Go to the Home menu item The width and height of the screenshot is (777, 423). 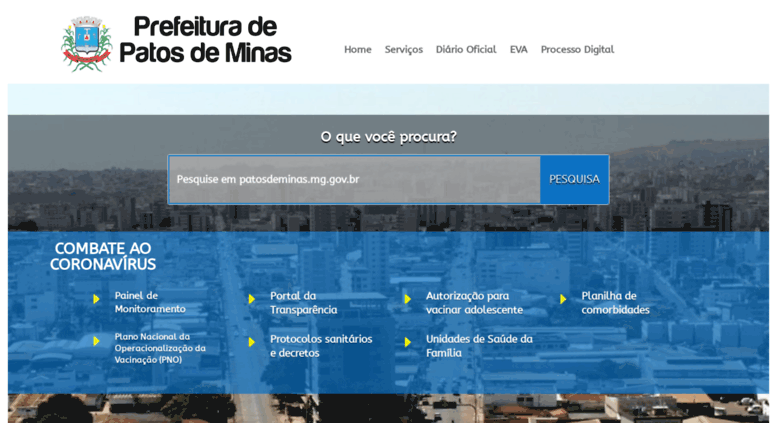tap(358, 50)
